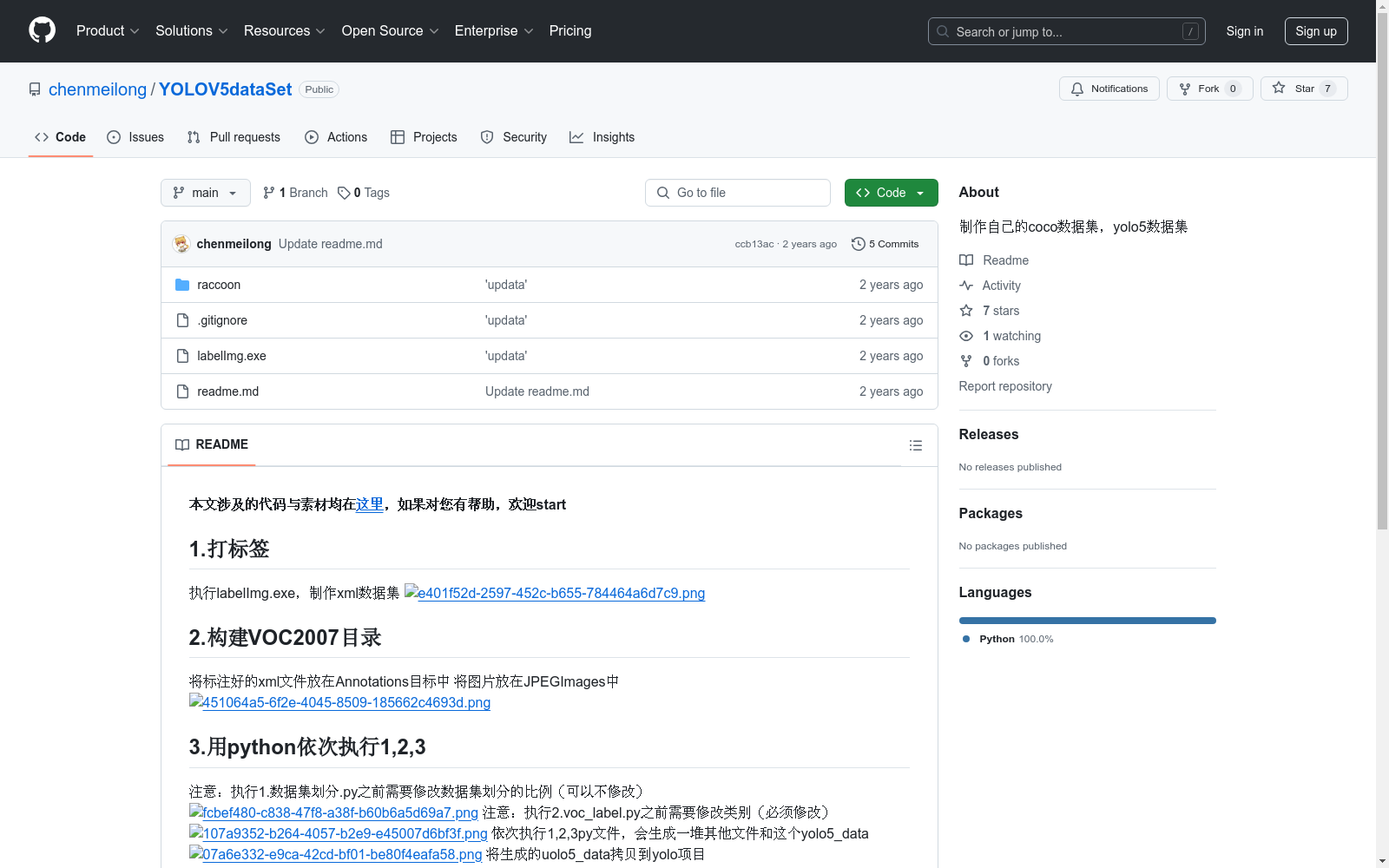Open the labelImg.exe file
This screenshot has height=868, width=1389.
tap(232, 356)
